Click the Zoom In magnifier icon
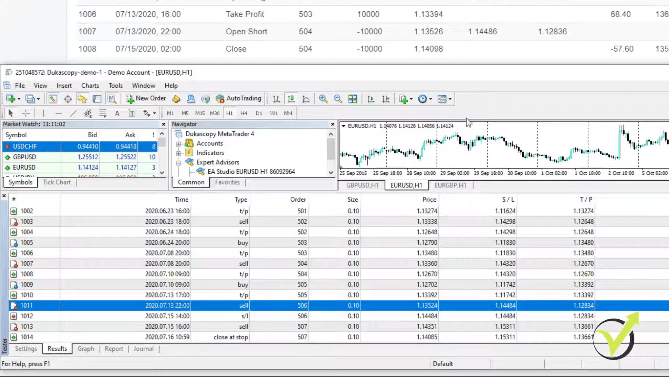The image size is (669, 377). click(x=323, y=99)
